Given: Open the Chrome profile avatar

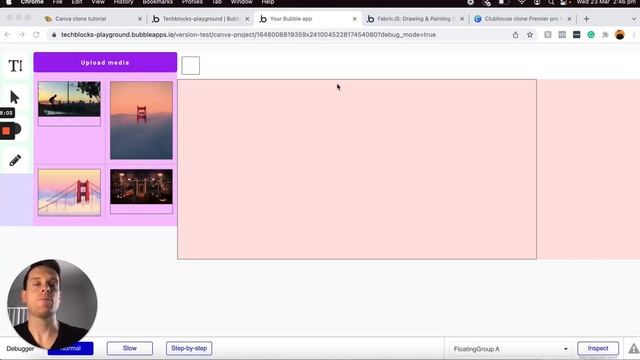Looking at the screenshot, I should 620,35.
